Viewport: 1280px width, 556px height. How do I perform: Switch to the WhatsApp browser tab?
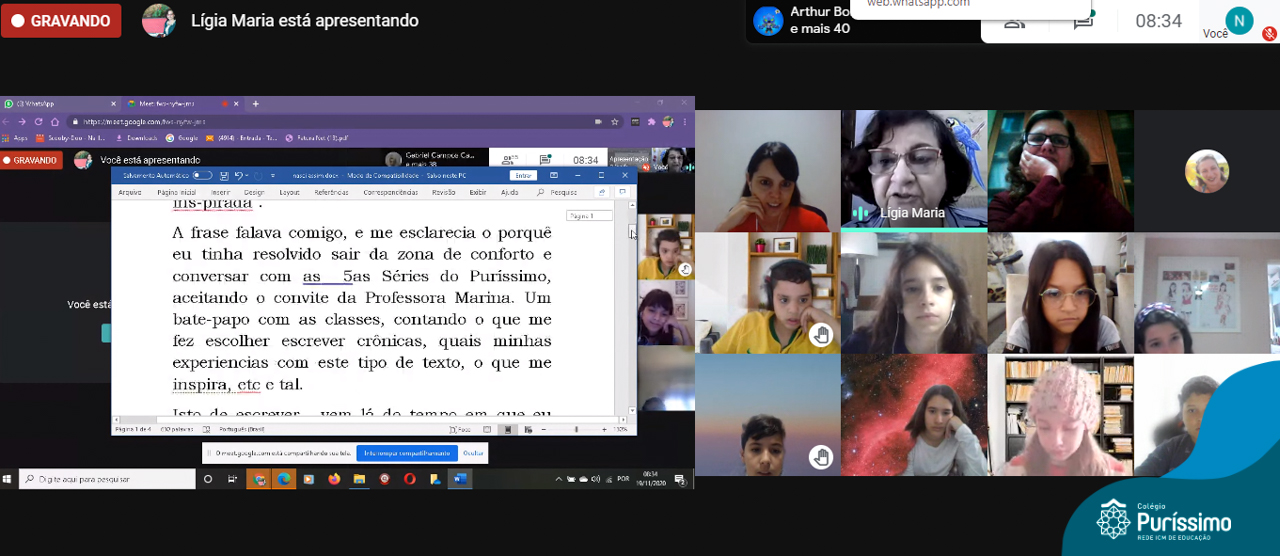40,104
